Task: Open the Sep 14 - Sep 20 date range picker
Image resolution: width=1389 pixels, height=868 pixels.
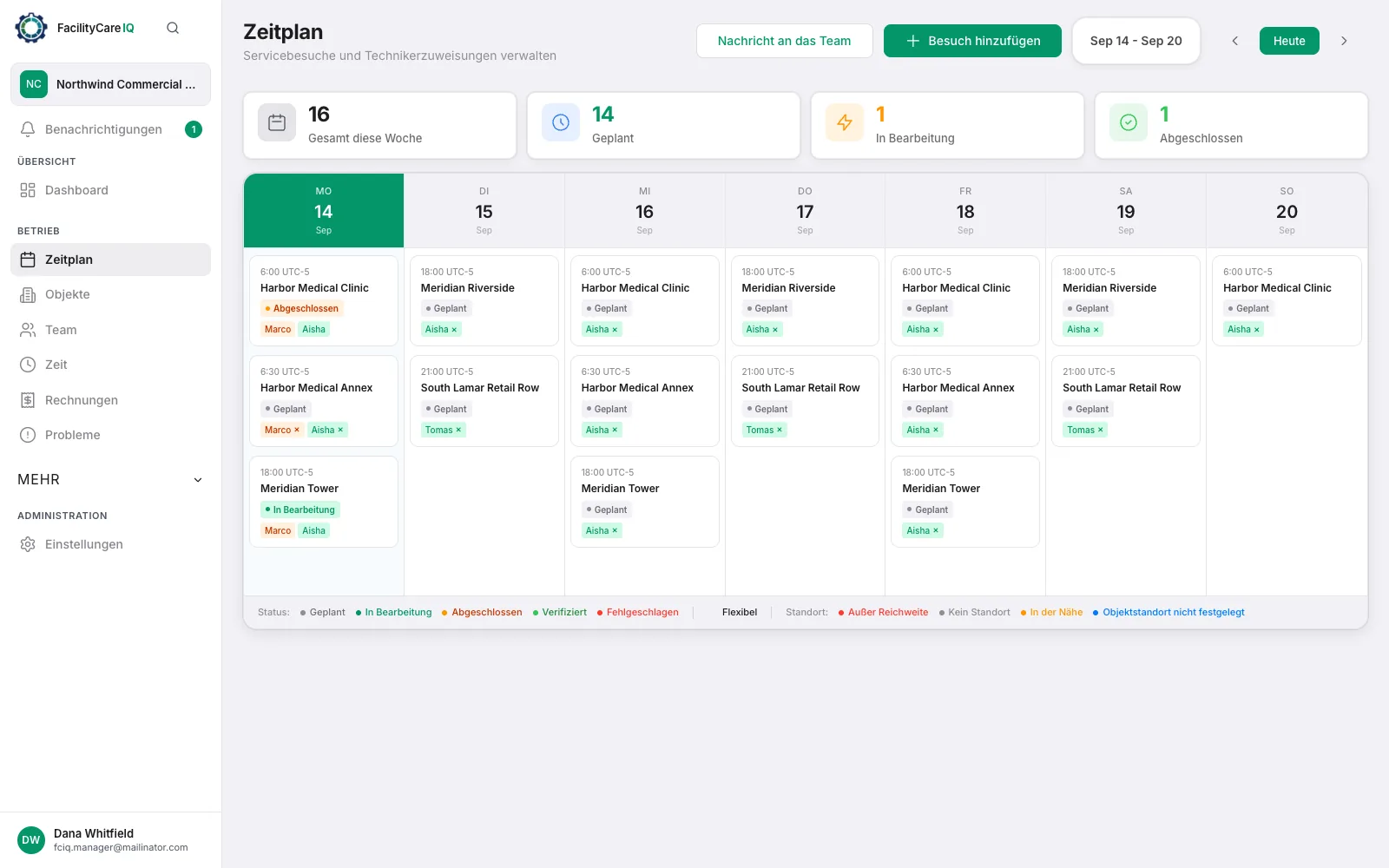Action: 1136,41
